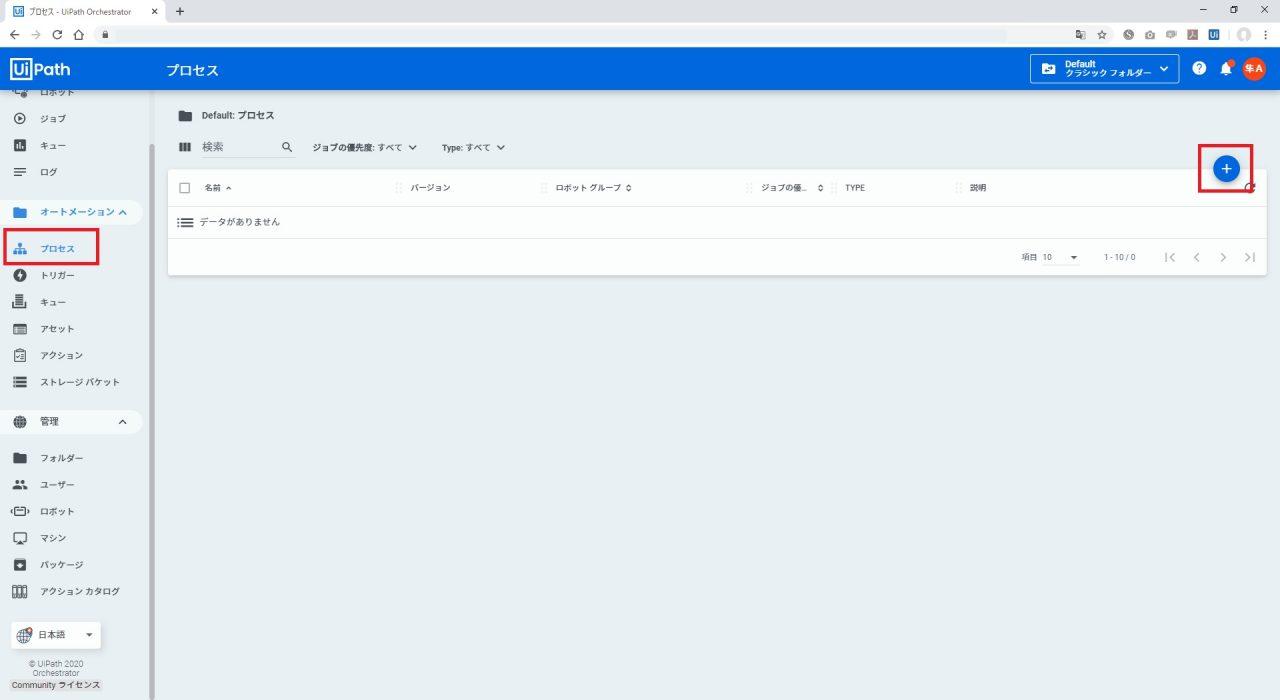Sort by the ジョブの優 priority column
This screenshot has height=700, width=1280.
click(x=792, y=188)
